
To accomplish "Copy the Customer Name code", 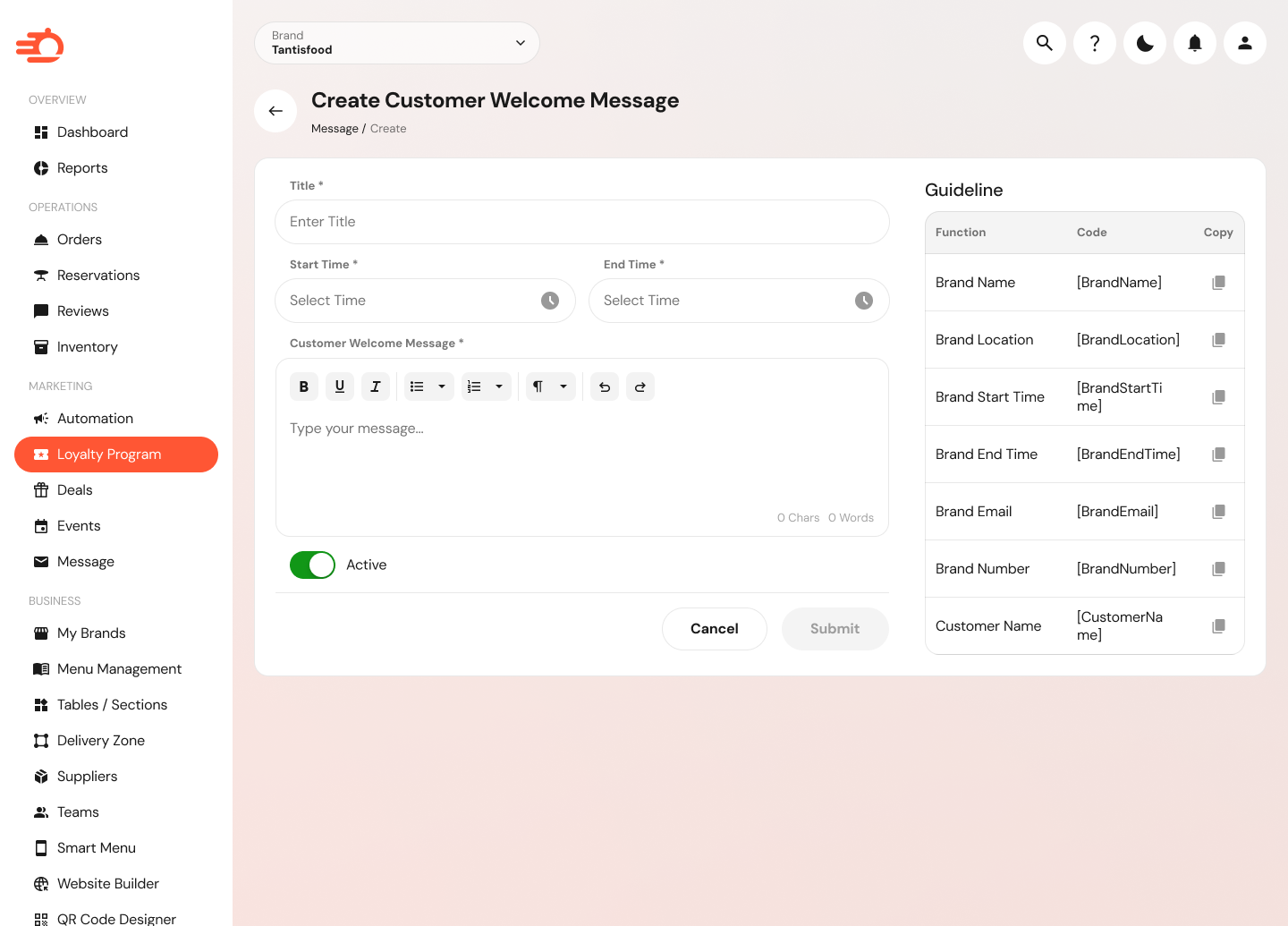I will point(1218,626).
